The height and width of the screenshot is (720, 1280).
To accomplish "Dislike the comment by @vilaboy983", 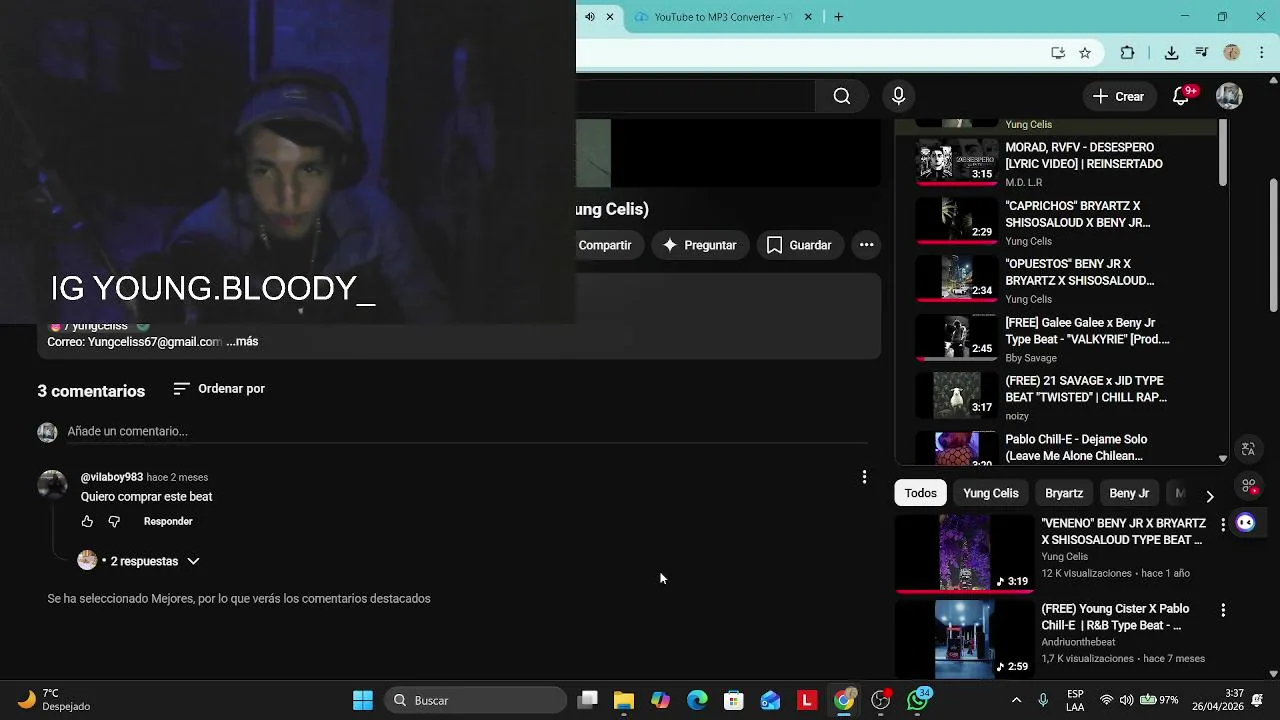I will (x=114, y=521).
